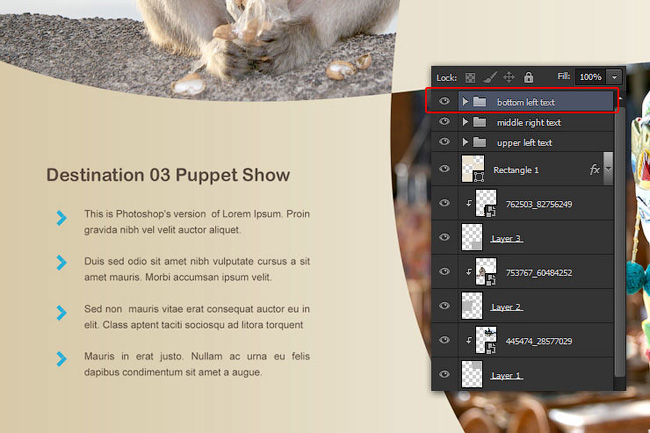This screenshot has width=650, height=433.
Task: Expand the bottom left text group
Action: click(x=465, y=102)
